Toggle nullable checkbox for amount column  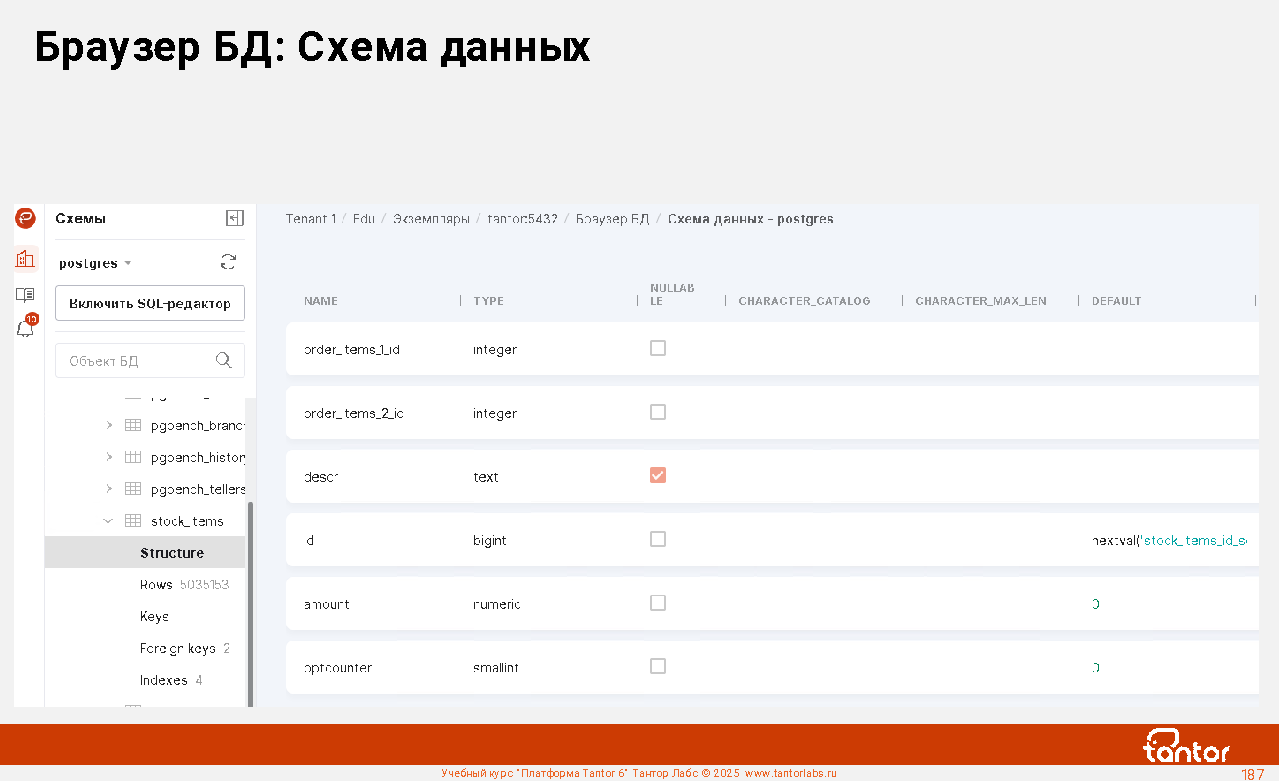(657, 602)
